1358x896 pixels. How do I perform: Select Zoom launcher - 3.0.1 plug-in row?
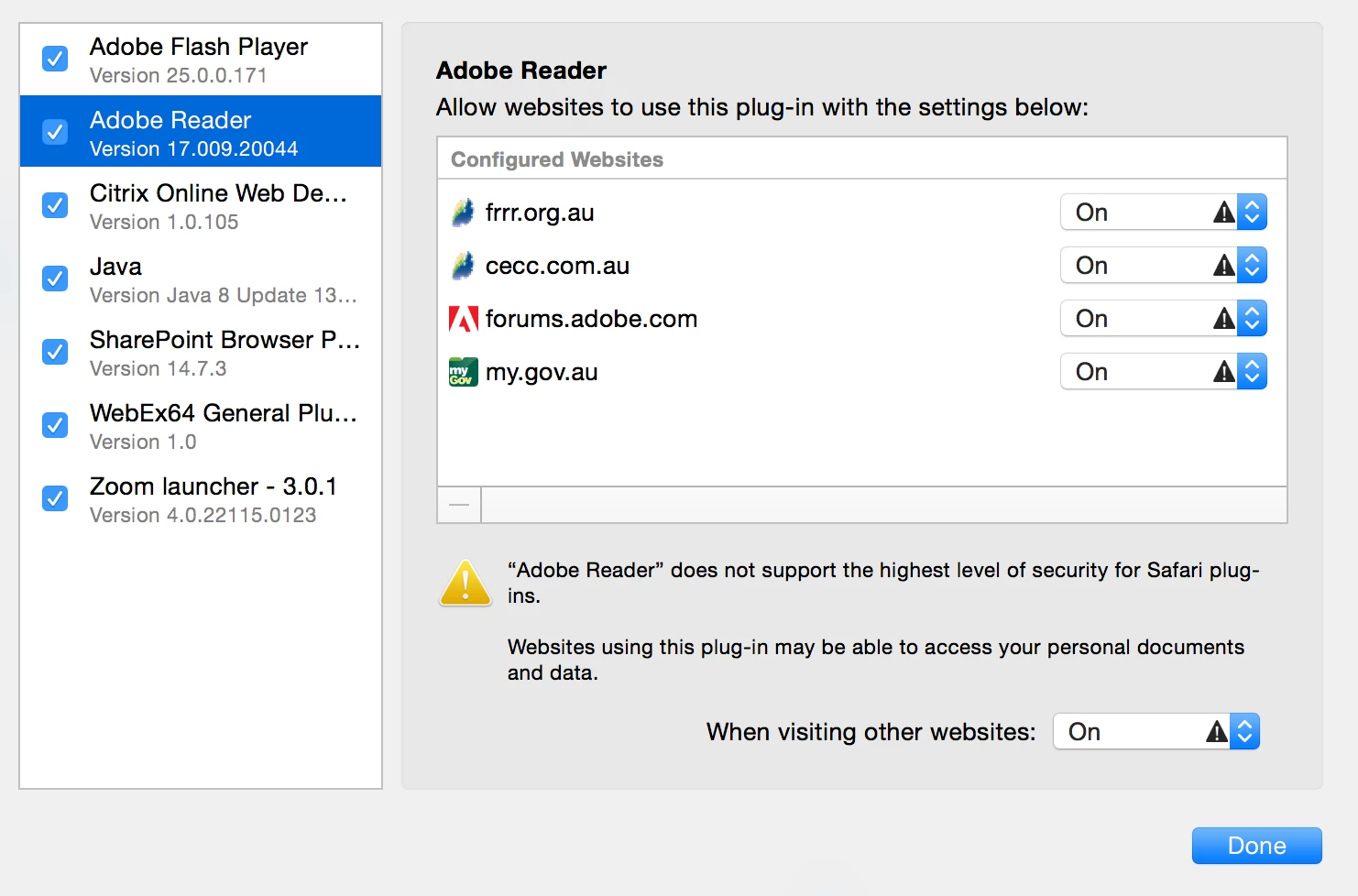click(201, 498)
